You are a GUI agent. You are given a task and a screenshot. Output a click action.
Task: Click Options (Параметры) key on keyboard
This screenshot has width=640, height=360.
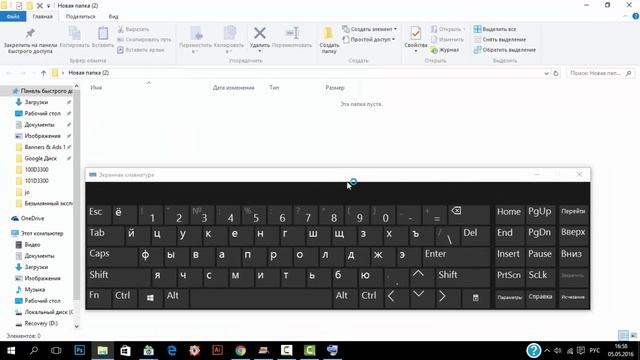tap(510, 298)
